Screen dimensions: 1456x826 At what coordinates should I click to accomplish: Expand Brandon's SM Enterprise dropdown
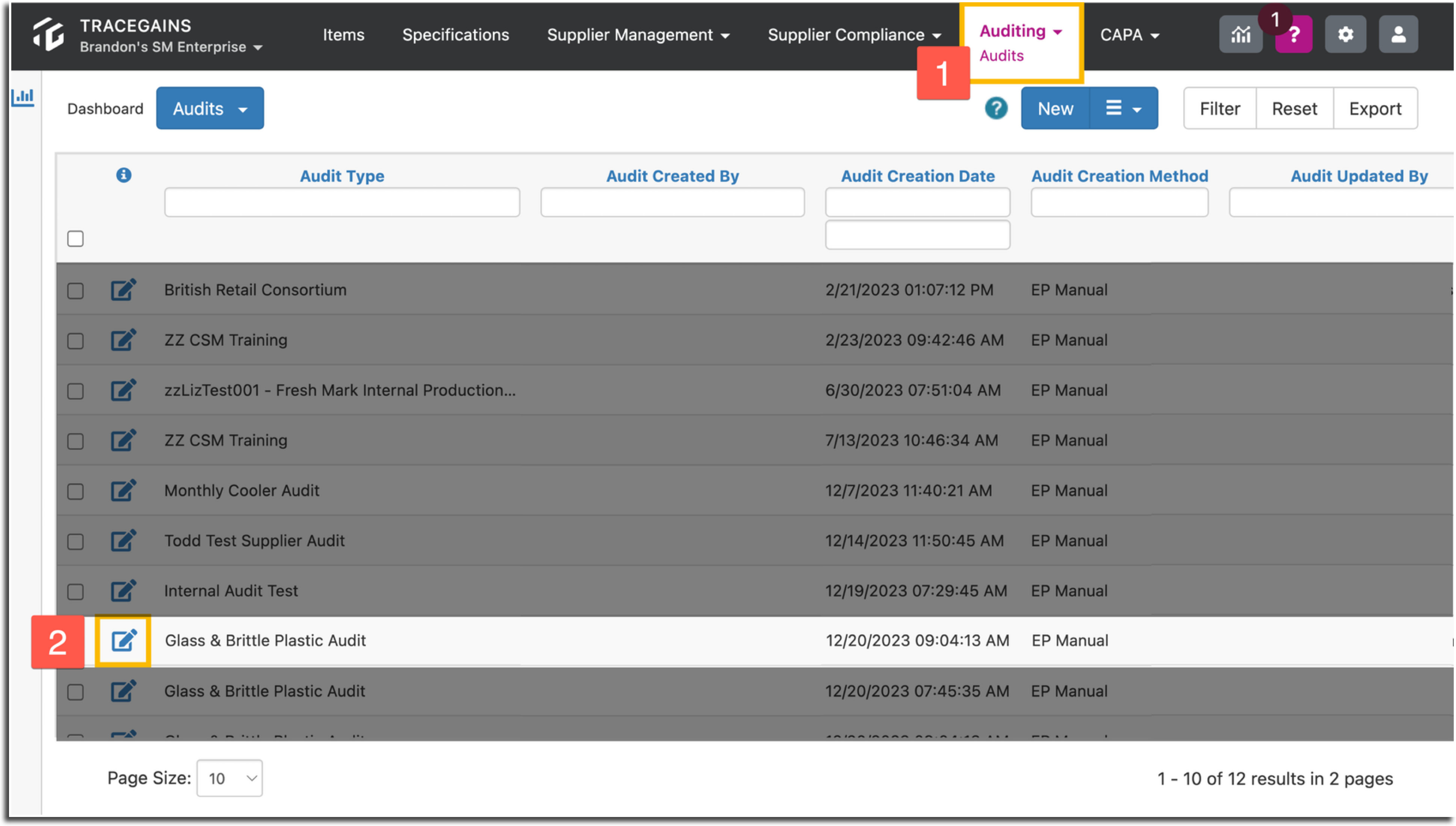pos(171,47)
